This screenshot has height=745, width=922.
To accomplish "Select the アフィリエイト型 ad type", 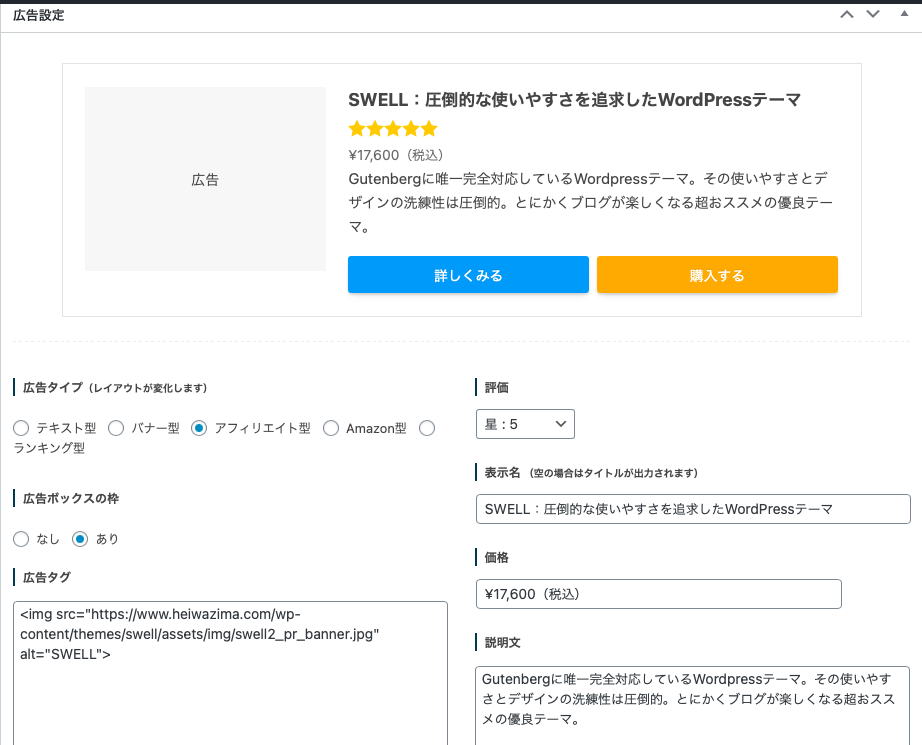I will [x=199, y=428].
